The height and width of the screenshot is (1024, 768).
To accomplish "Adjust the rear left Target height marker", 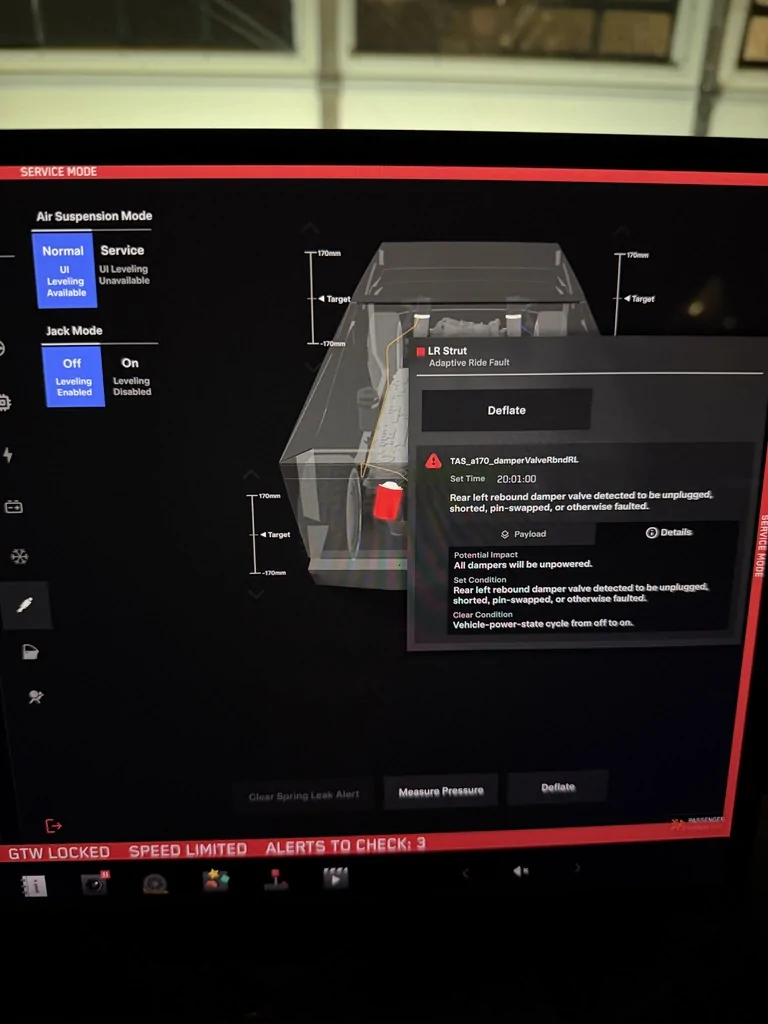I will (275, 534).
